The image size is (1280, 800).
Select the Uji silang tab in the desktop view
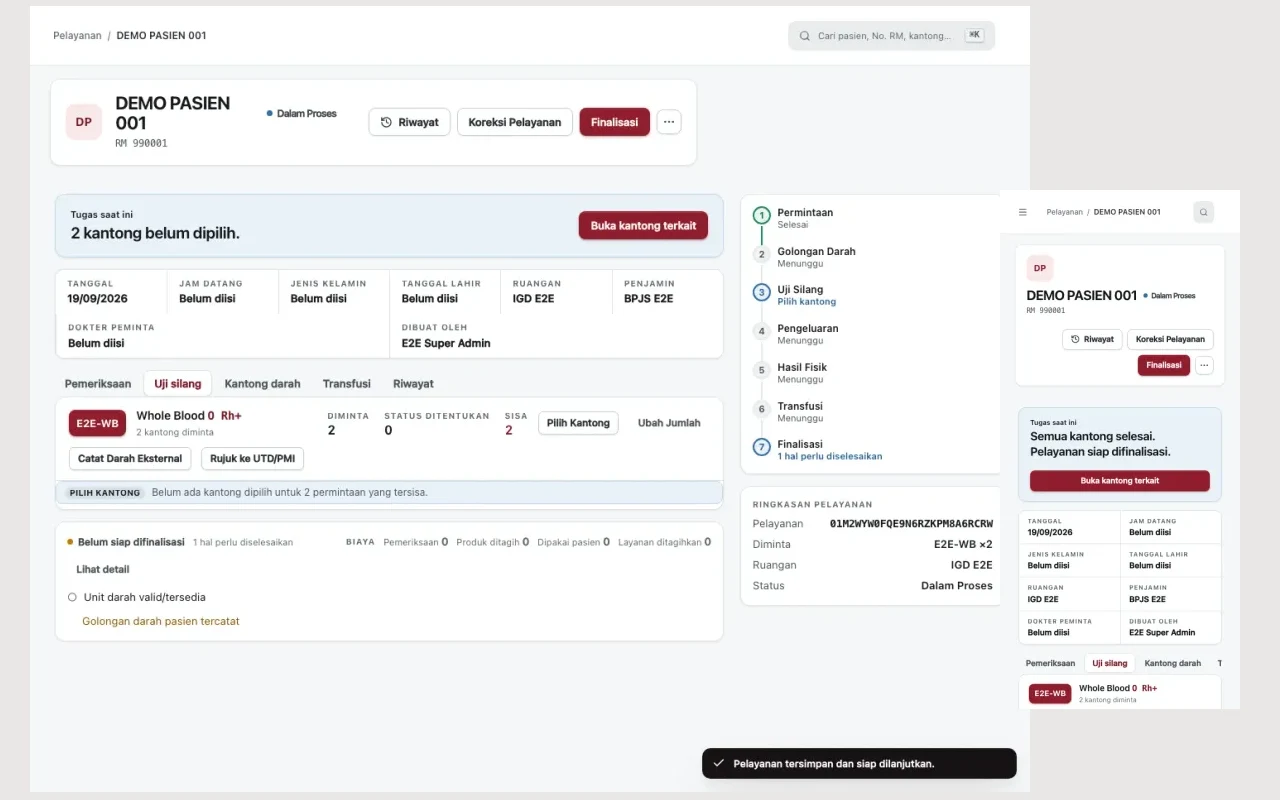pyautogui.click(x=178, y=383)
